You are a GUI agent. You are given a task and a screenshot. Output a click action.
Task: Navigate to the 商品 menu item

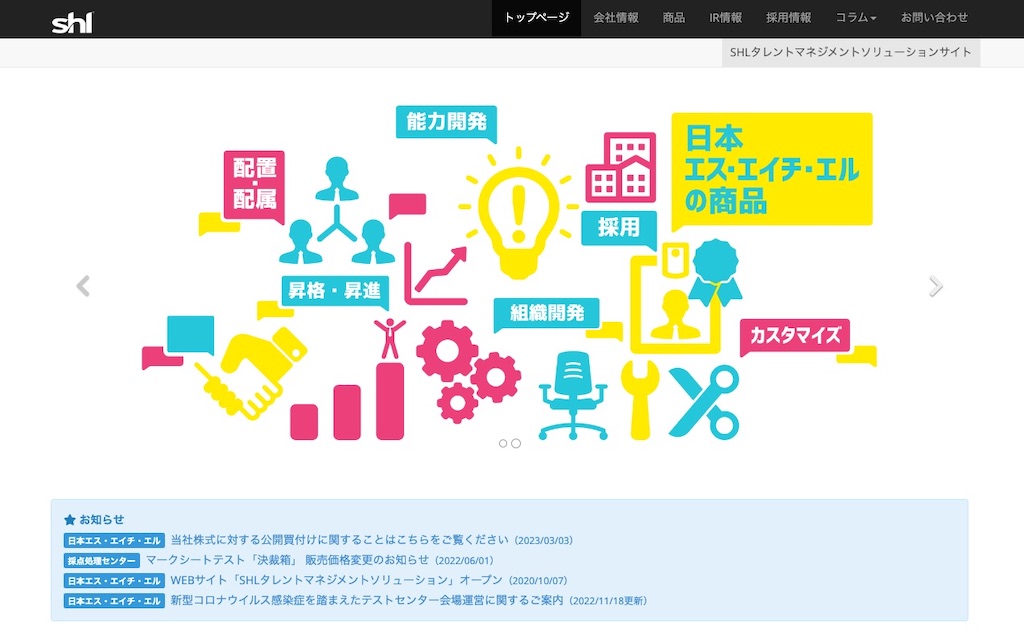[x=674, y=18]
